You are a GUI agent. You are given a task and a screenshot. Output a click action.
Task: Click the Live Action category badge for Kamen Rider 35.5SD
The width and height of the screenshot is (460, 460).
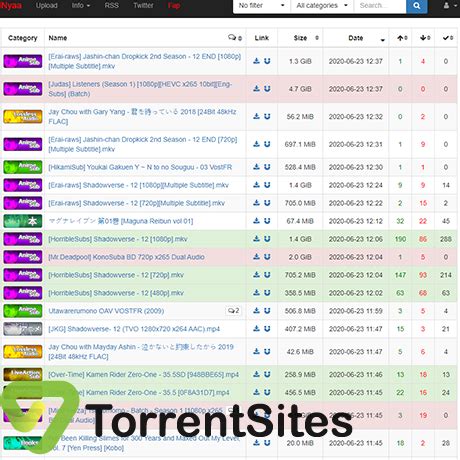click(x=23, y=374)
